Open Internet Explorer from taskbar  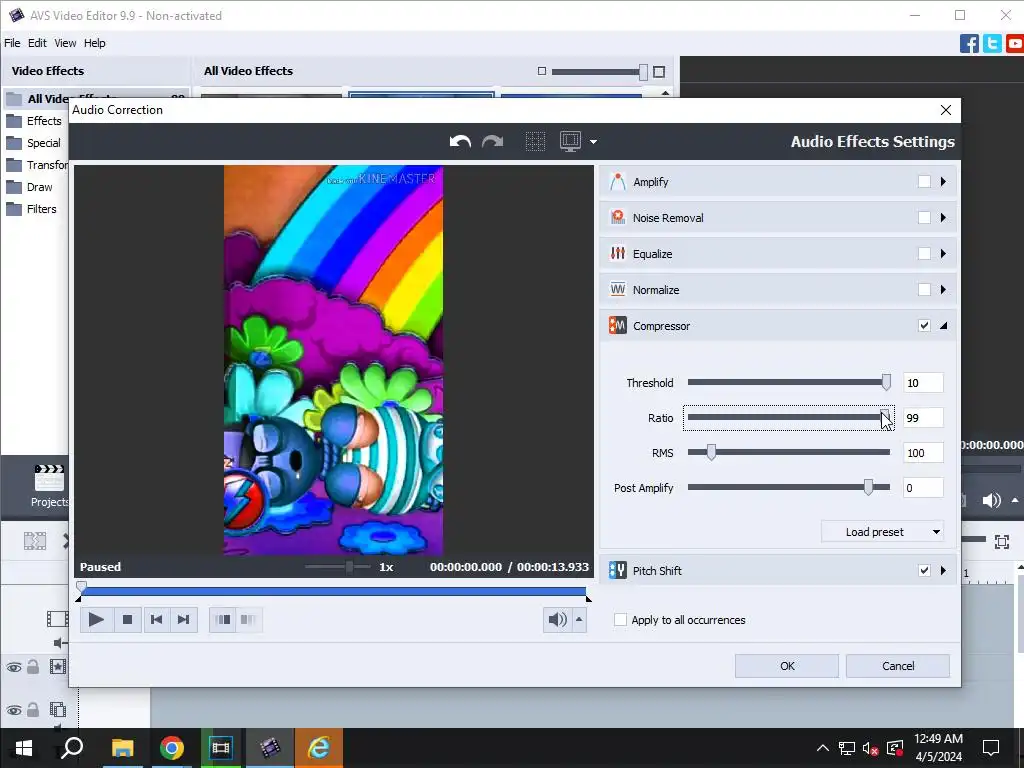(319, 748)
